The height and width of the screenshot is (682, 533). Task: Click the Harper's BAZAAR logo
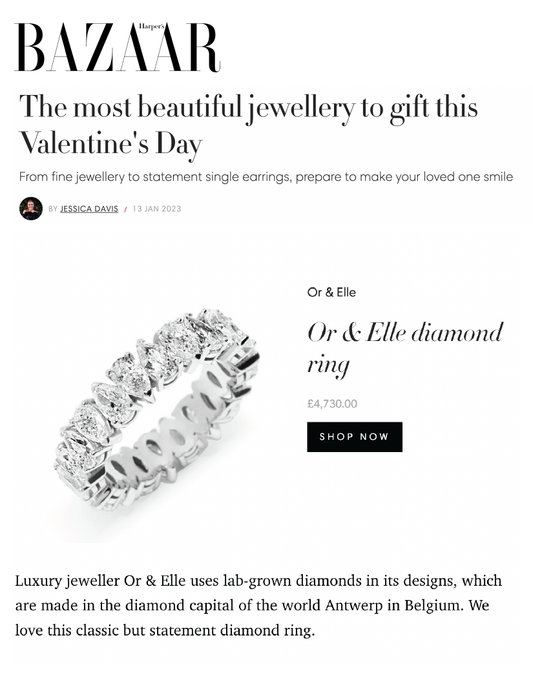tap(117, 47)
